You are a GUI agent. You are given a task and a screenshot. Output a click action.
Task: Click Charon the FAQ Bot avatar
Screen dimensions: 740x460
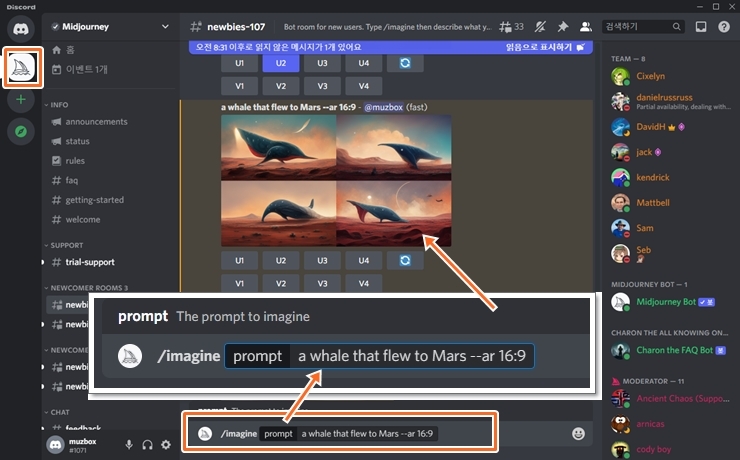(620, 351)
